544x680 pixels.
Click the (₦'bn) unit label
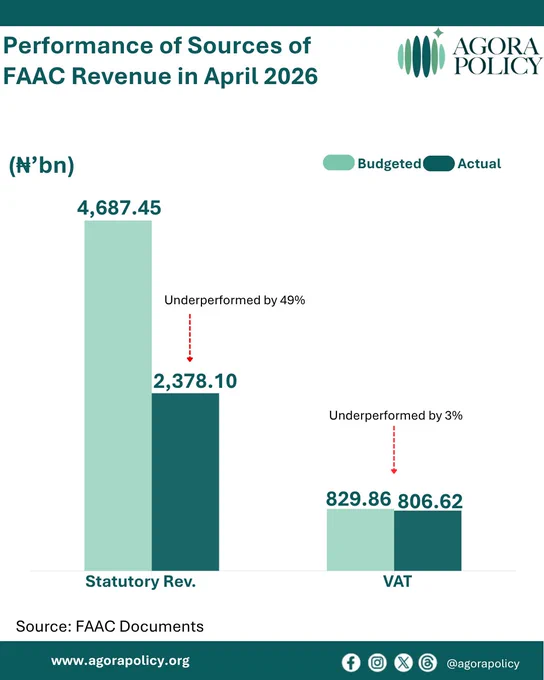[x=42, y=165]
